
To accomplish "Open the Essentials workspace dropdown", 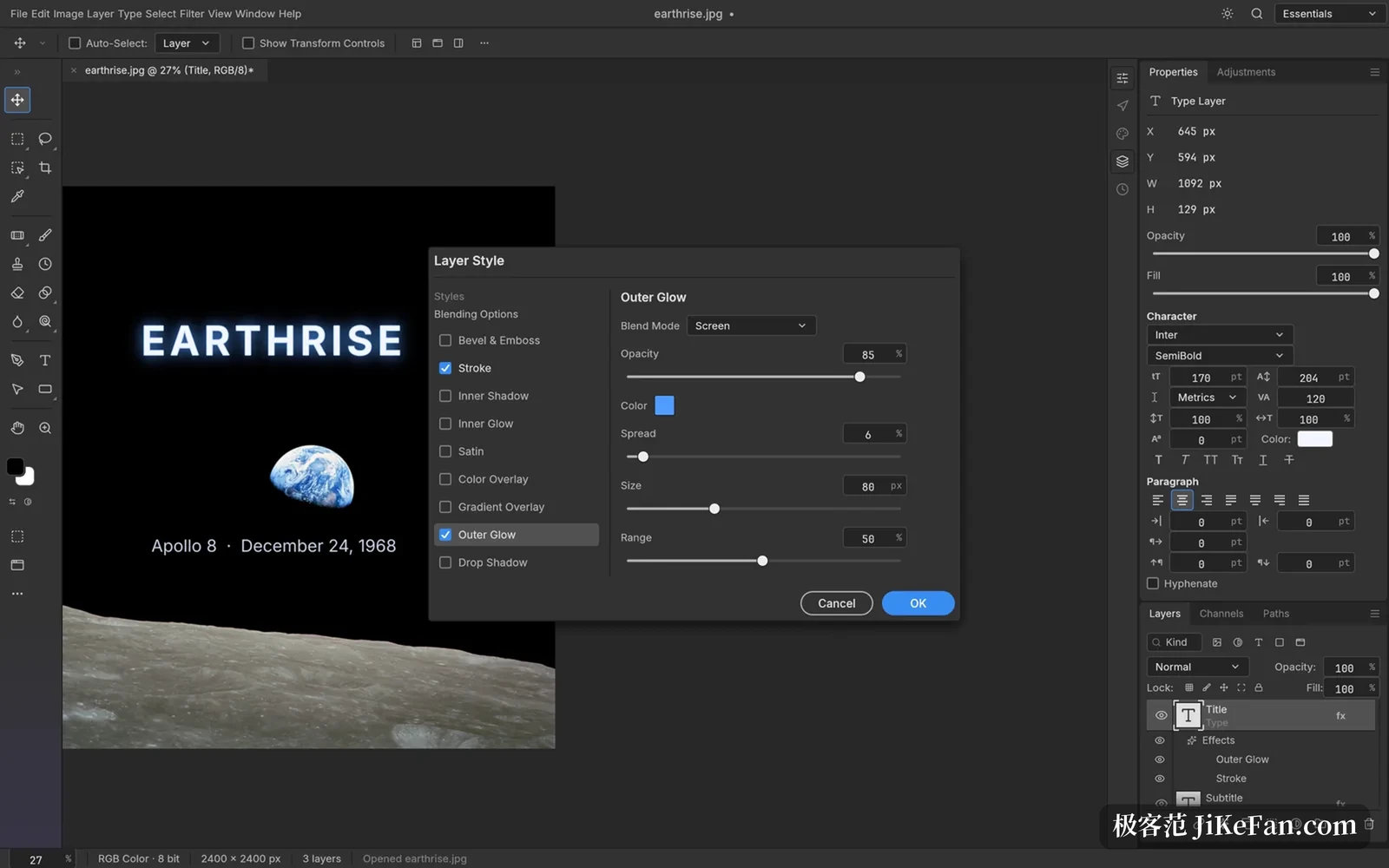I will tap(1329, 14).
